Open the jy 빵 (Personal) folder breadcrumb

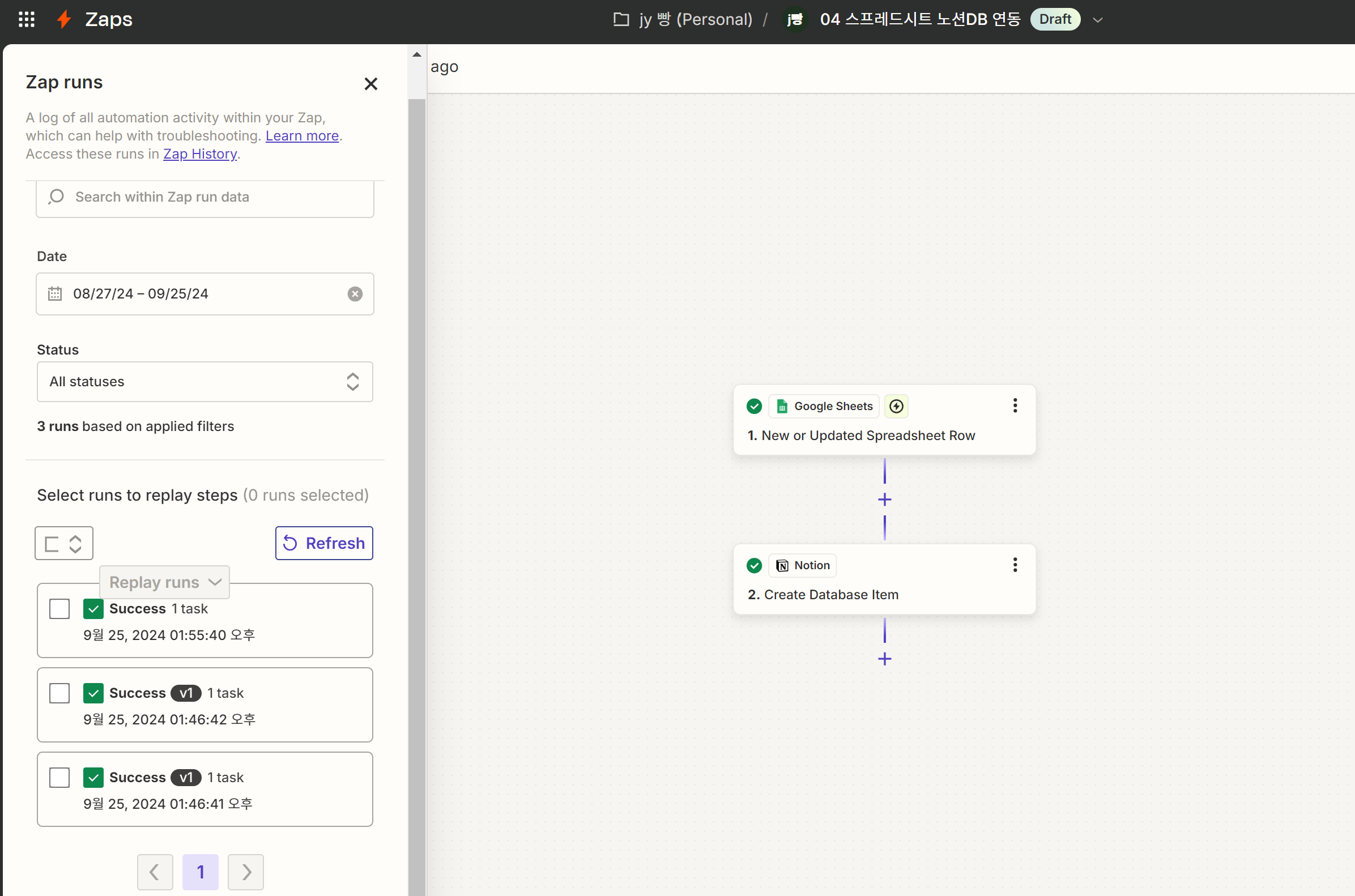pyautogui.click(x=696, y=19)
